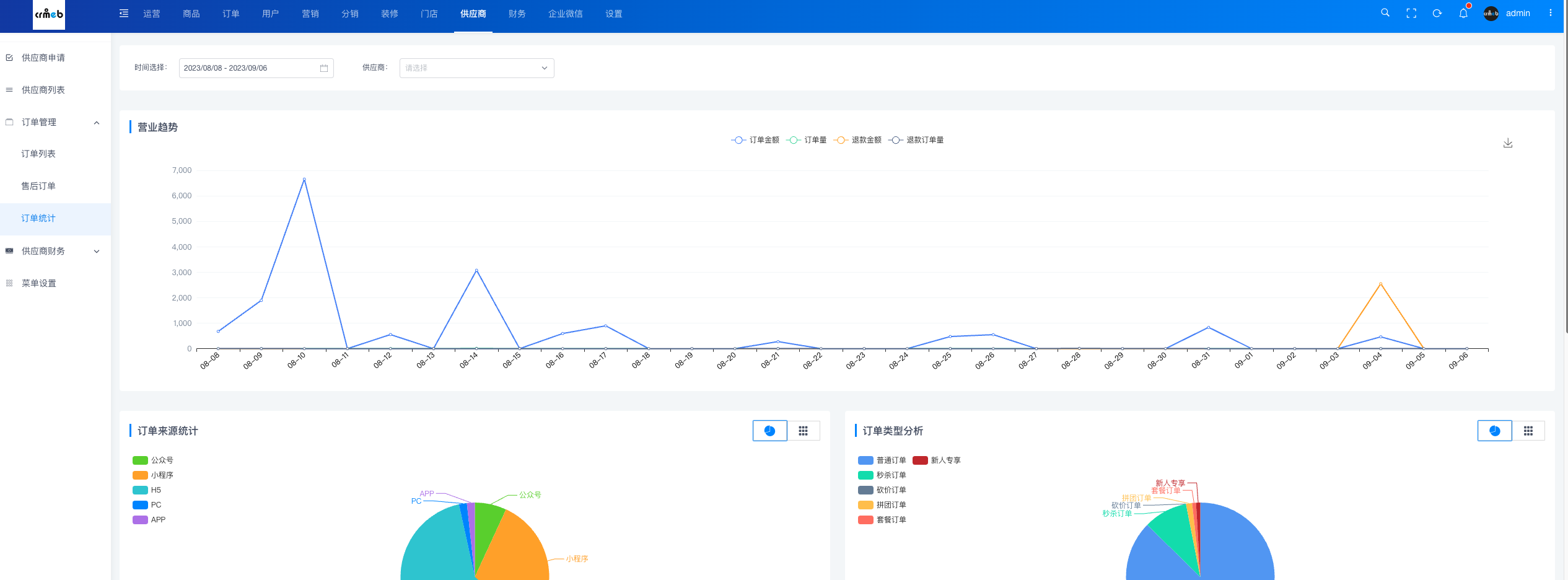Screen dimensions: 1568x580
Task: Toggle 退款订单量 series in chart legend
Action: click(x=916, y=140)
